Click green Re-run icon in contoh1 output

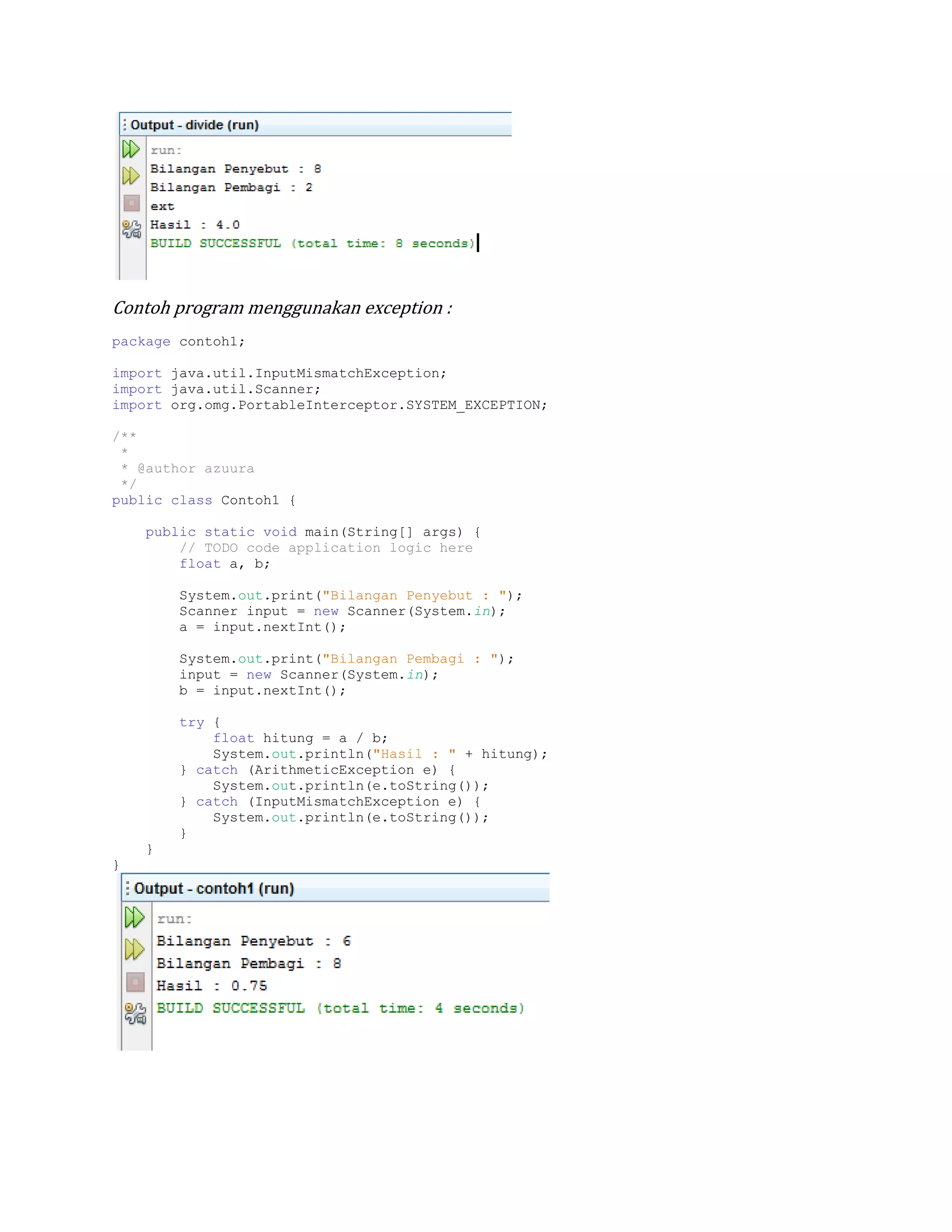click(135, 917)
